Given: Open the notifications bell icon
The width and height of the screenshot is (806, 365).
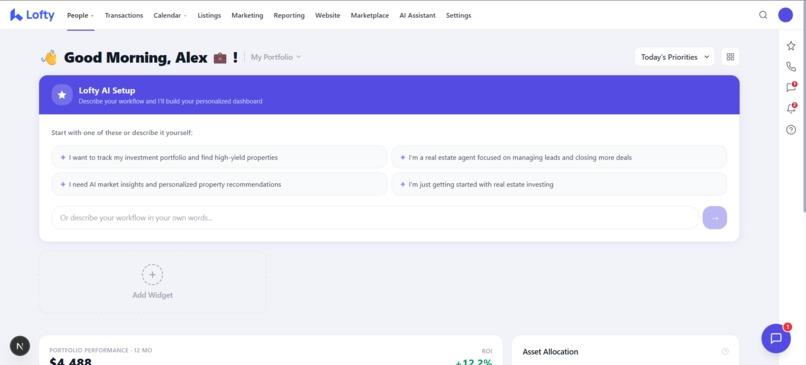Looking at the screenshot, I should pyautogui.click(x=791, y=108).
